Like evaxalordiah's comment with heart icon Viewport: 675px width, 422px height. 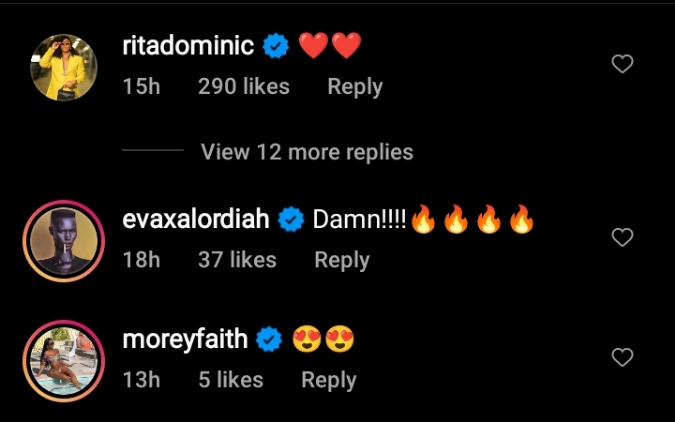622,238
